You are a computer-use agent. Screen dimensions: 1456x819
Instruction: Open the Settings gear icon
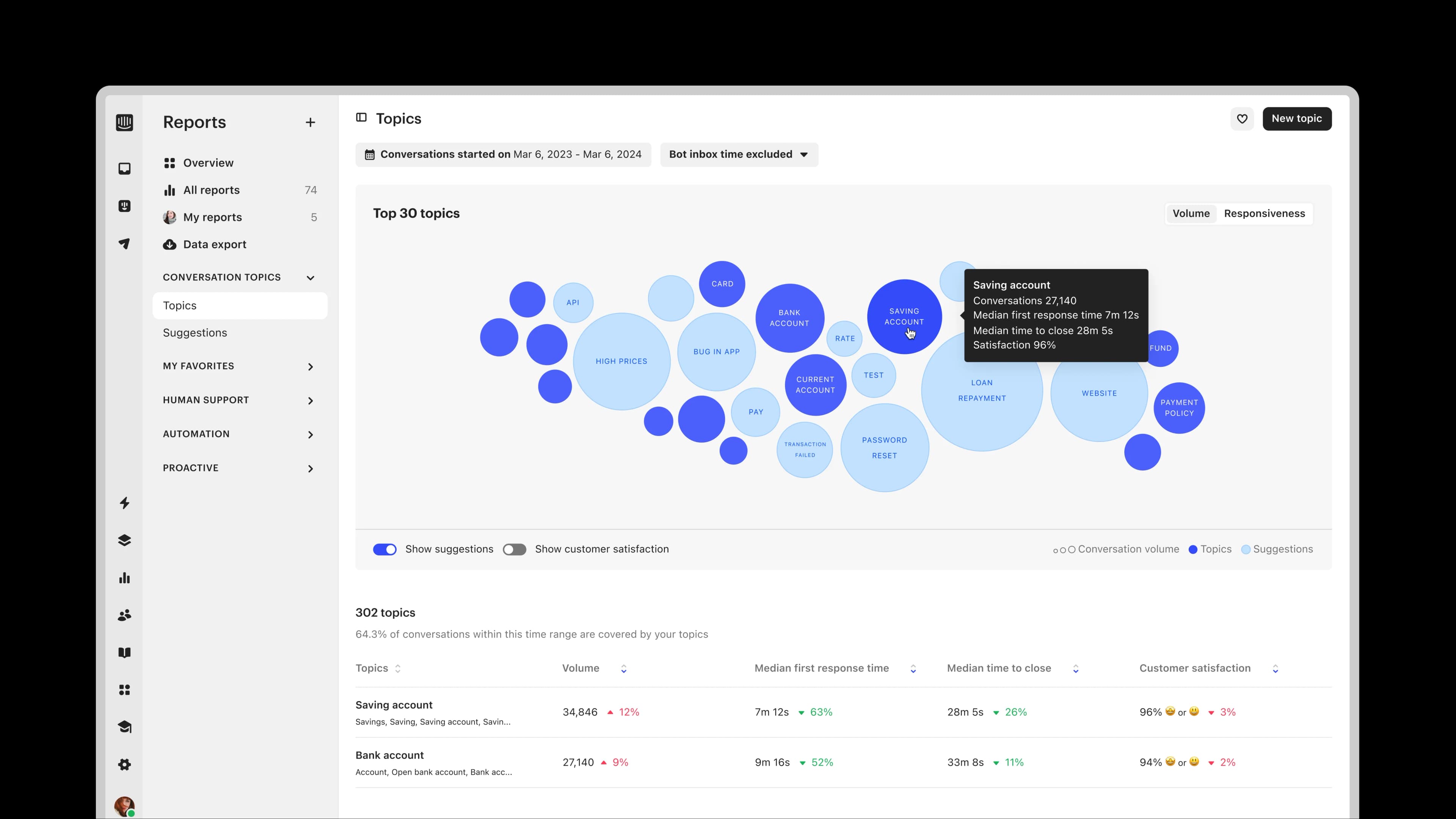pyautogui.click(x=124, y=764)
